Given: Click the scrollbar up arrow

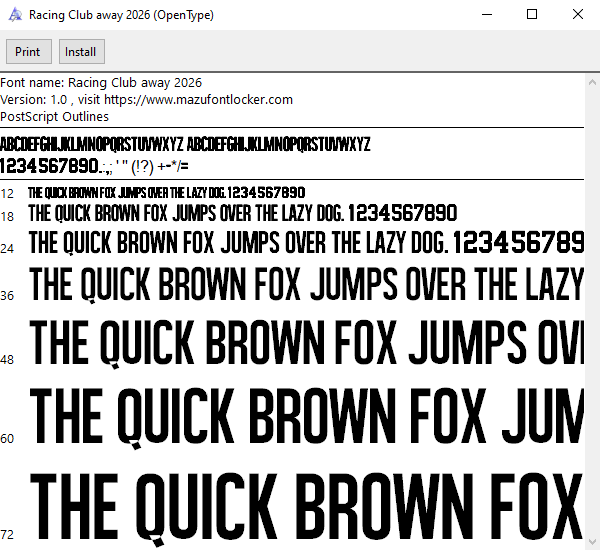Looking at the screenshot, I should (x=592, y=82).
